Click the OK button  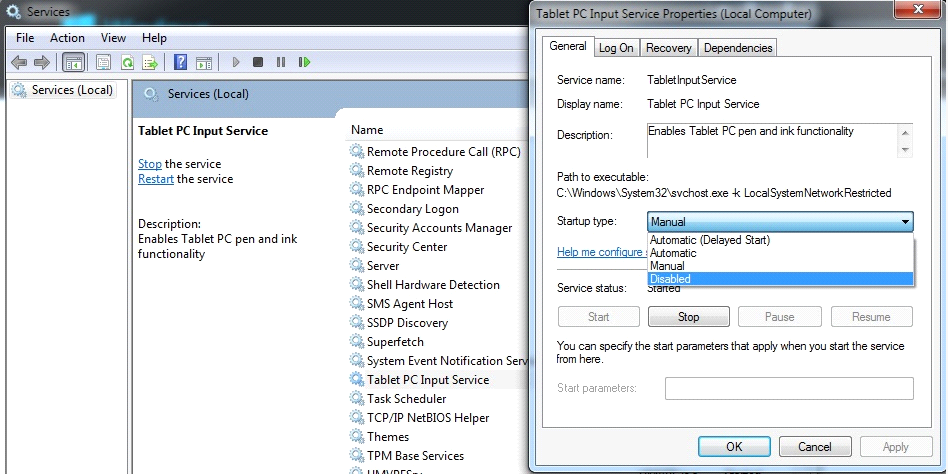(x=734, y=447)
